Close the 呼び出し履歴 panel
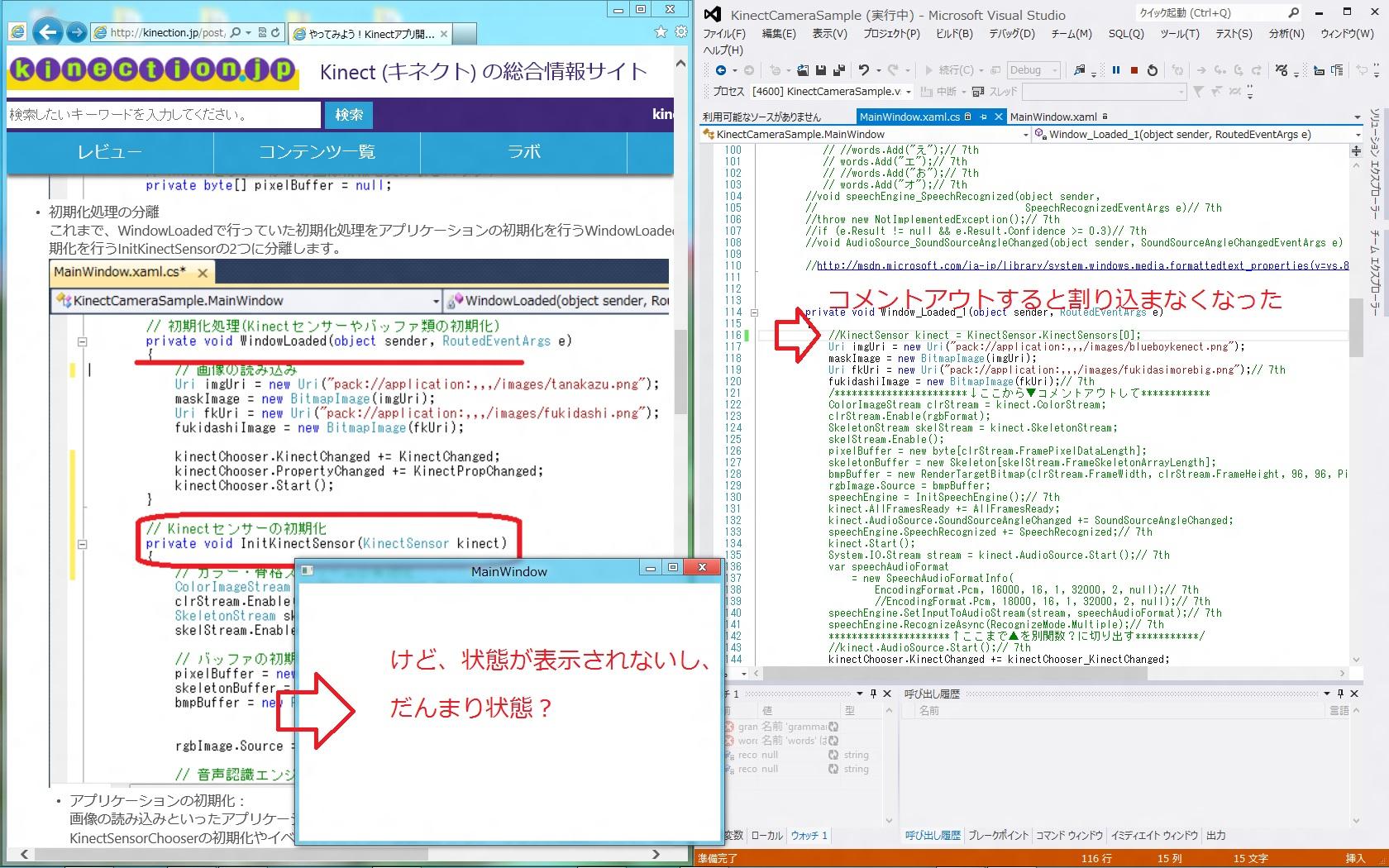The height and width of the screenshot is (868, 1389). tap(1354, 694)
